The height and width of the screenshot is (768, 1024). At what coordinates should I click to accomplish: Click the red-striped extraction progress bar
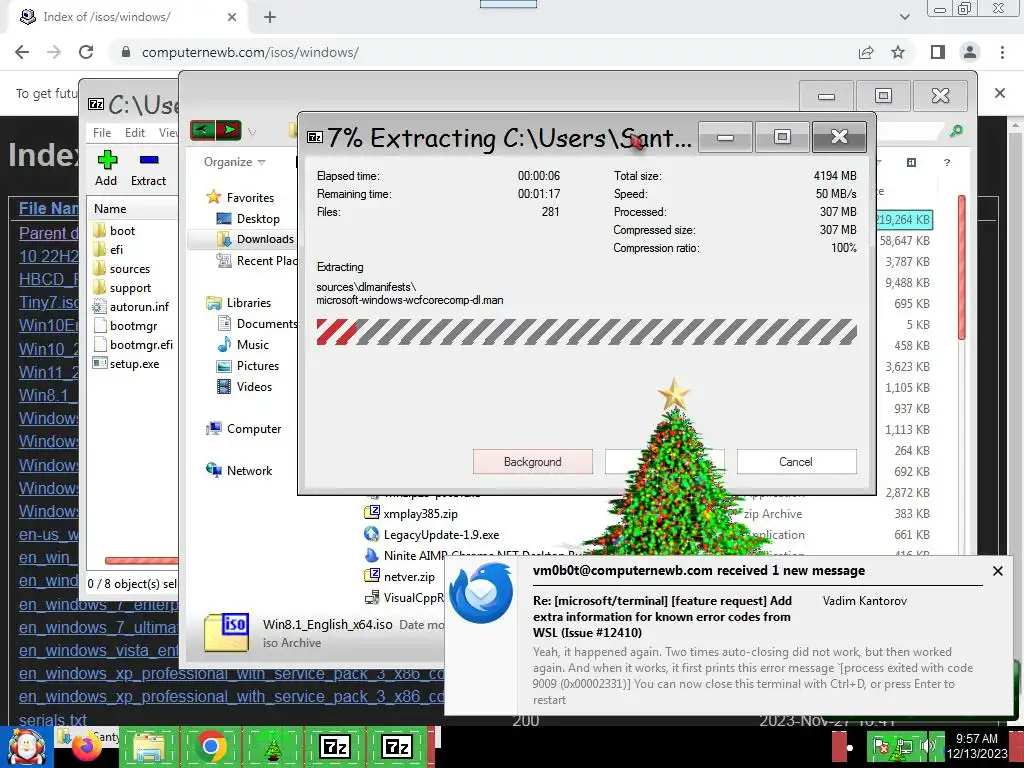coord(586,332)
